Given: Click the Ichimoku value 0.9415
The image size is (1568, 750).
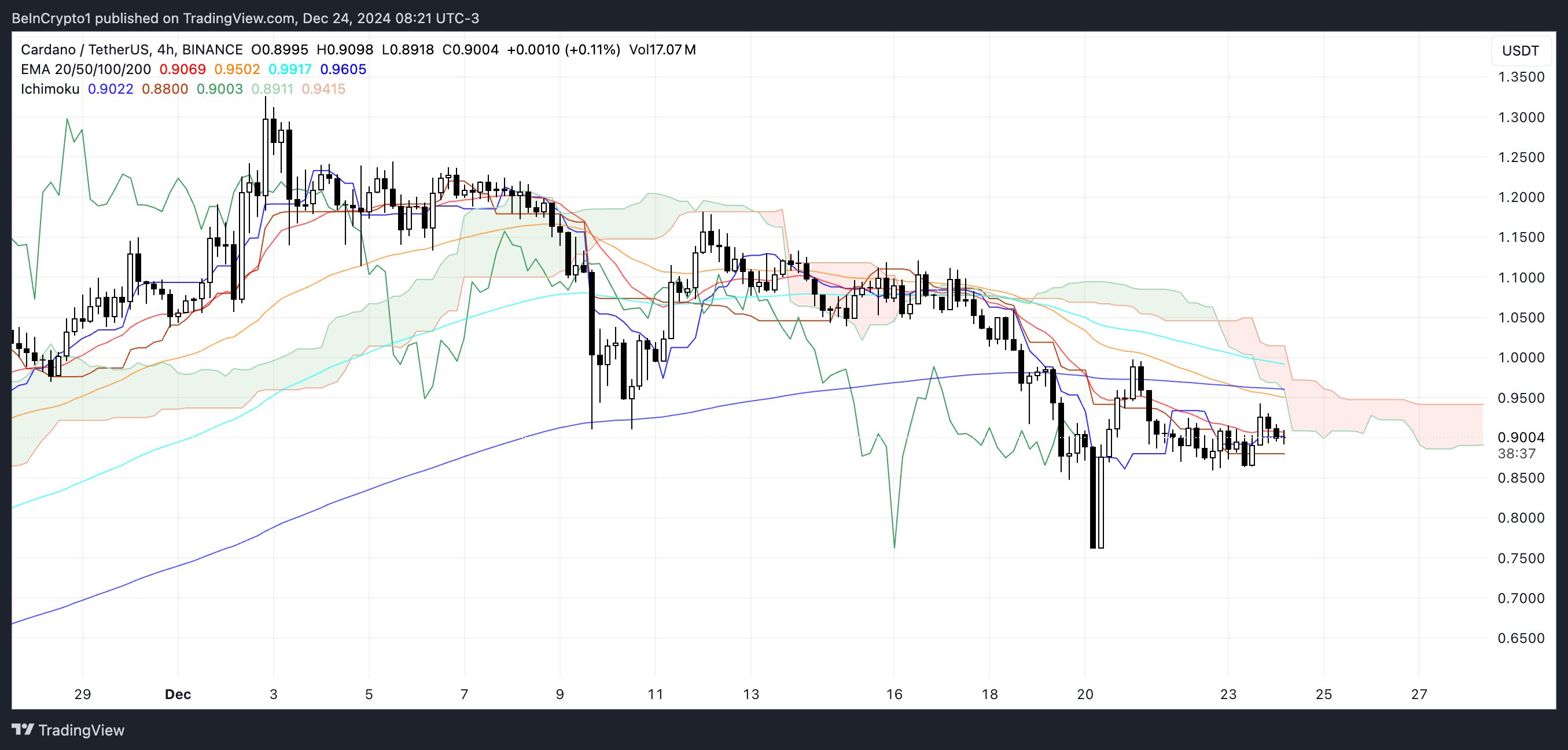Looking at the screenshot, I should pos(323,89).
